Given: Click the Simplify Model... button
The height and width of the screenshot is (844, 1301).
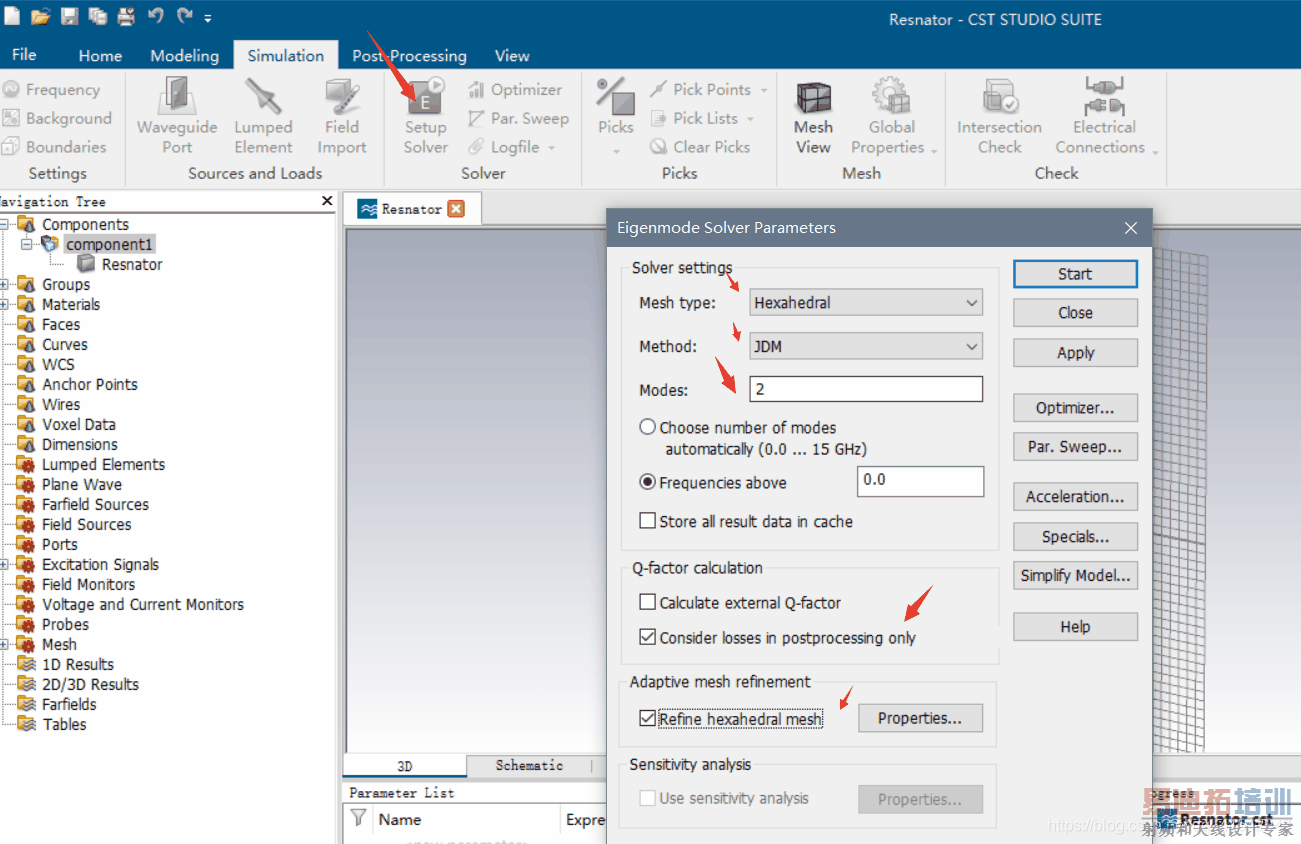Looking at the screenshot, I should point(1075,576).
